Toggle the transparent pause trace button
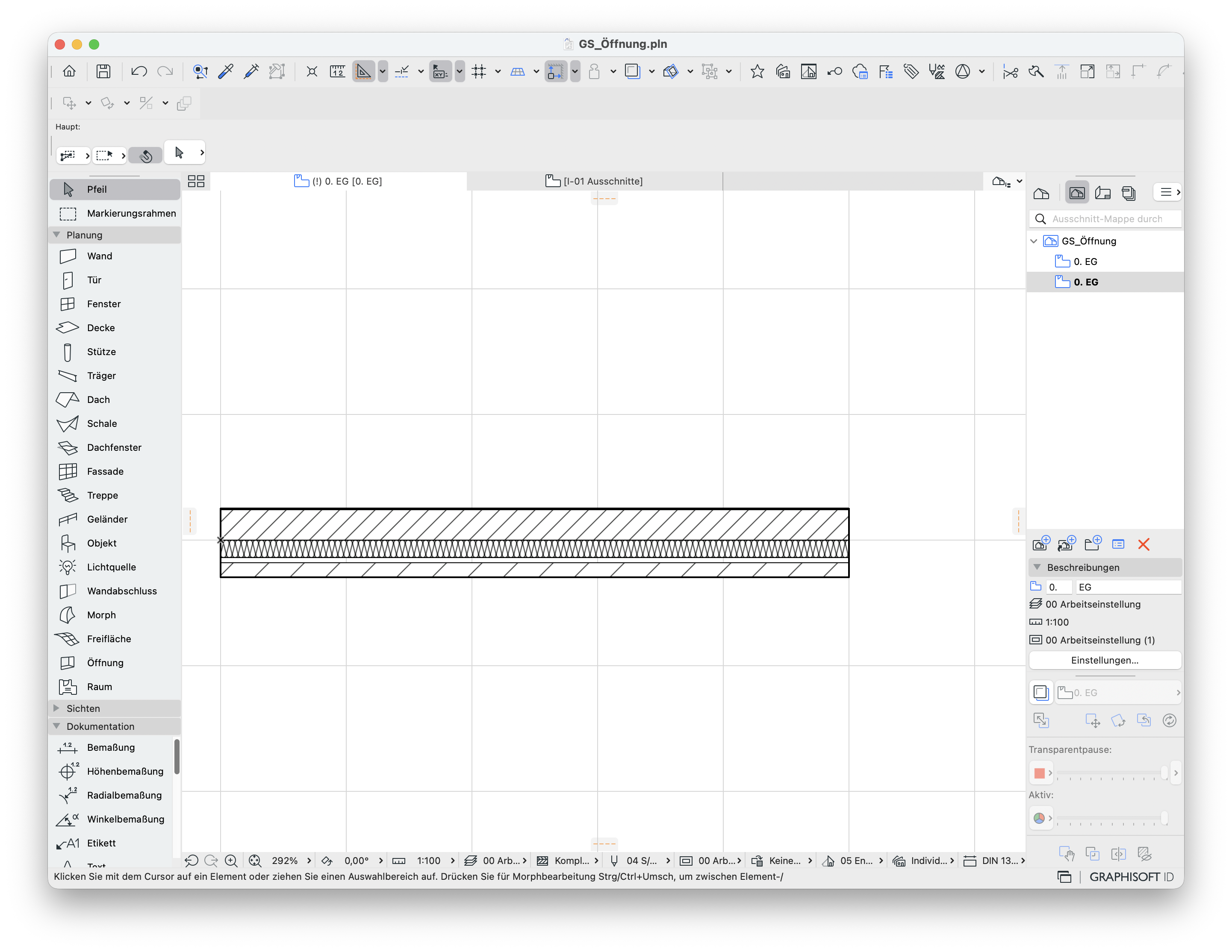Image resolution: width=1232 pixels, height=952 pixels. click(1041, 693)
